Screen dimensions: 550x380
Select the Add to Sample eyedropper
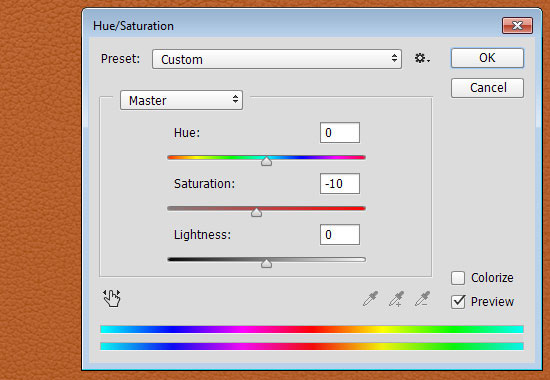click(x=397, y=299)
